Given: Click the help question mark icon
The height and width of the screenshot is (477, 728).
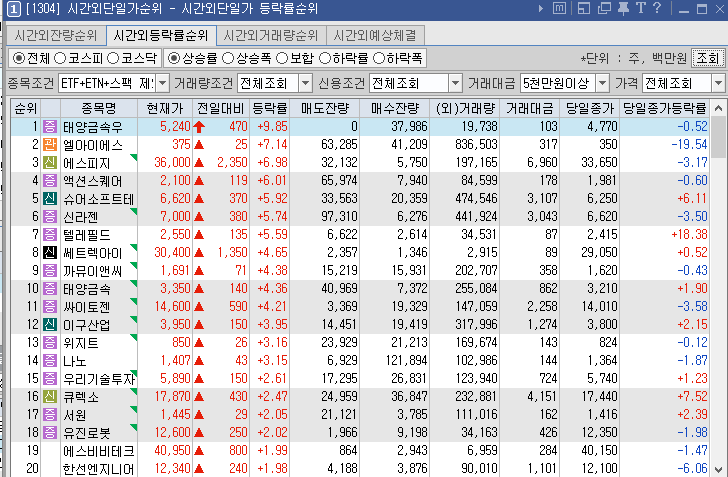Looking at the screenshot, I should (x=656, y=9).
